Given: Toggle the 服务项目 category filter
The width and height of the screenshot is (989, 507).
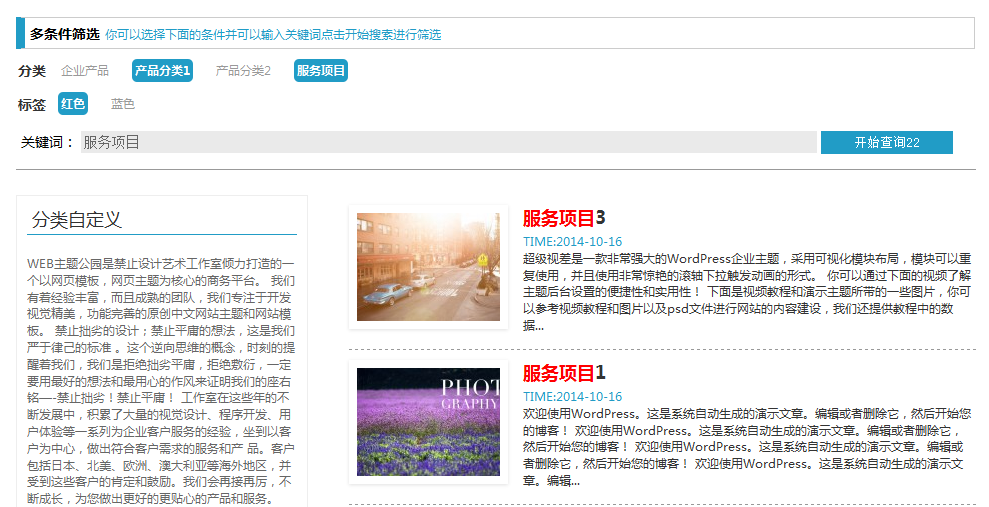Looking at the screenshot, I should coord(321,71).
